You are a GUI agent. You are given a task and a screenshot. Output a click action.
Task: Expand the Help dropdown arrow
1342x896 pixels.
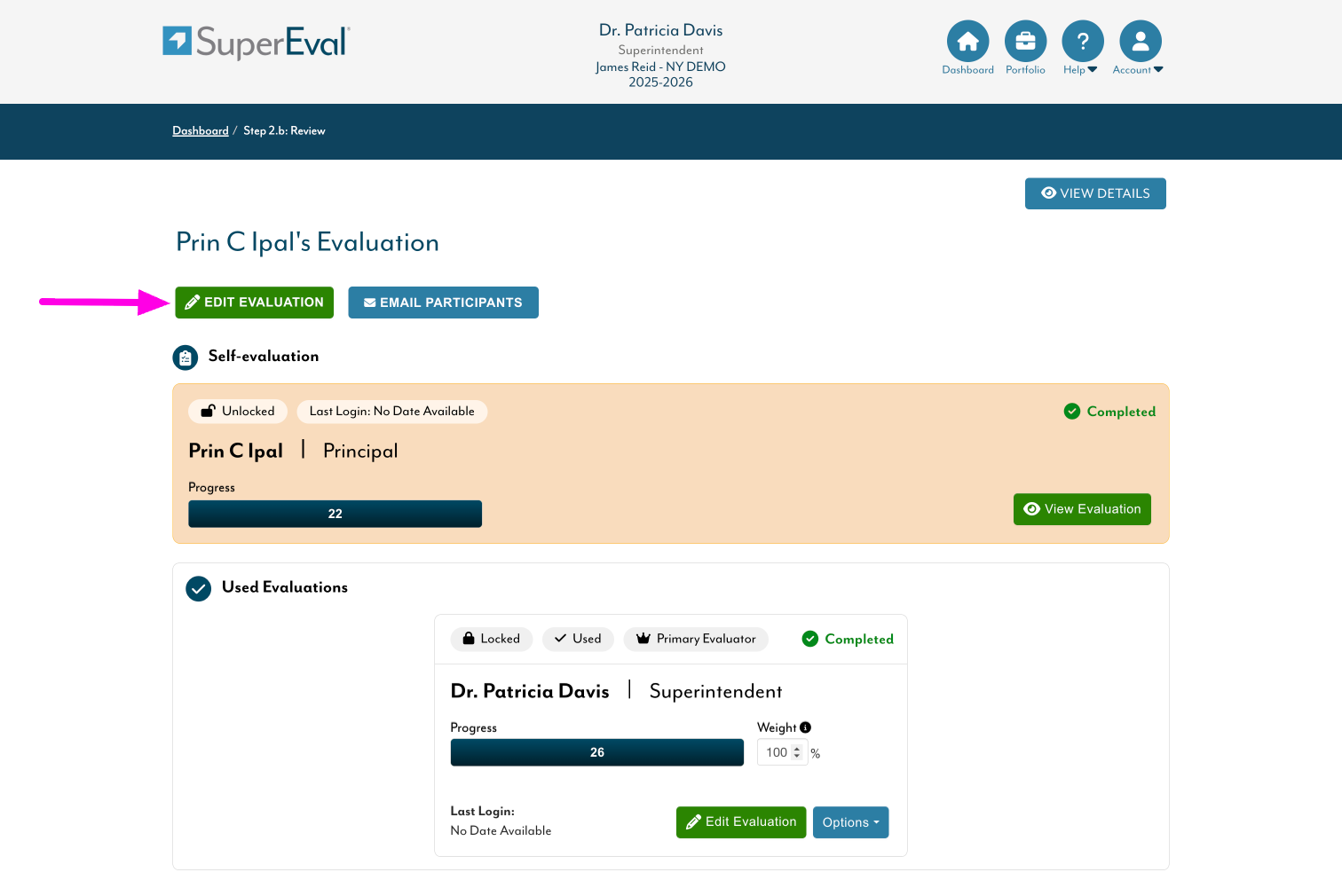pos(1093,69)
